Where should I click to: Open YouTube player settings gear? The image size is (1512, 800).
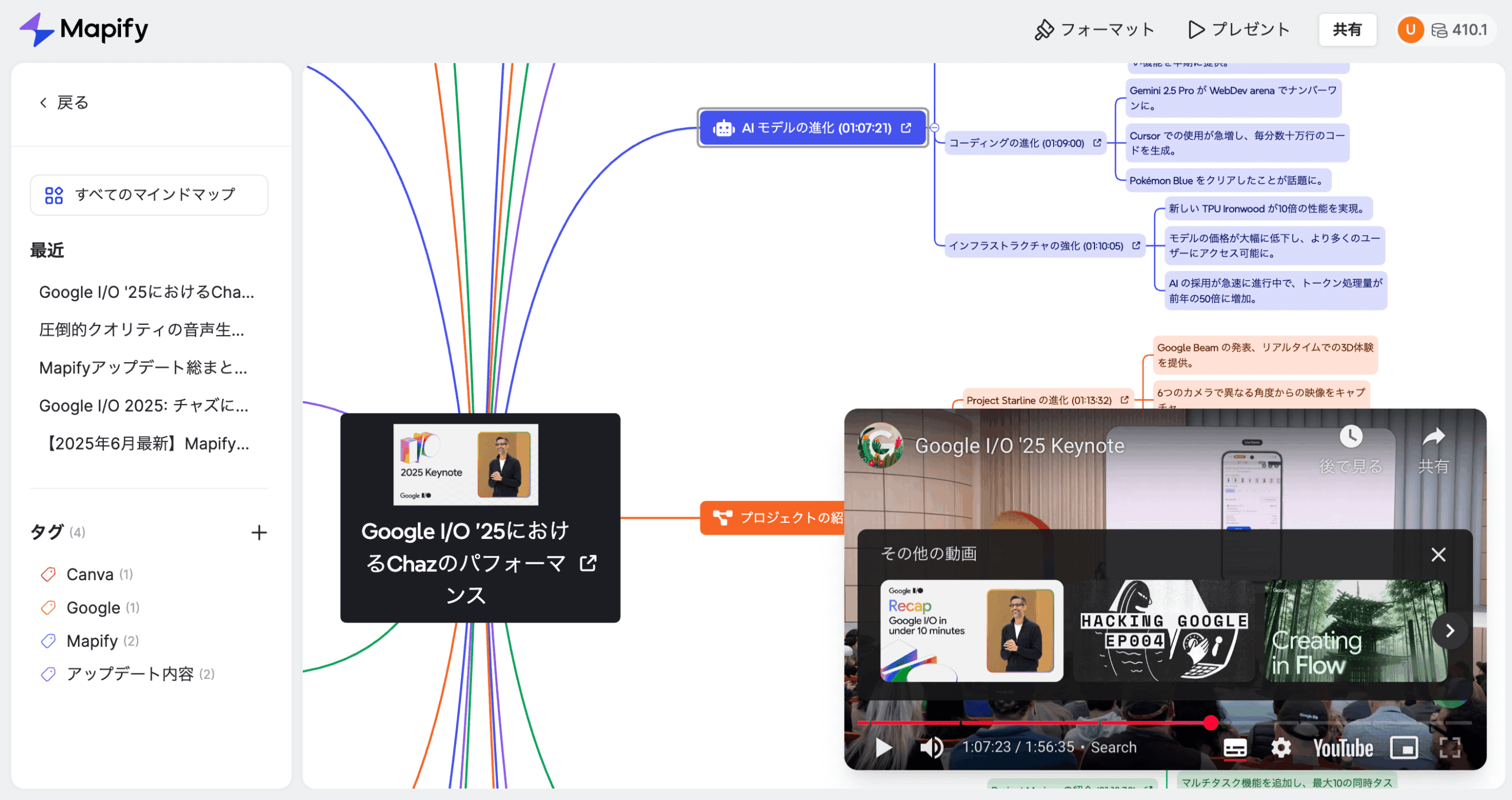coord(1280,748)
